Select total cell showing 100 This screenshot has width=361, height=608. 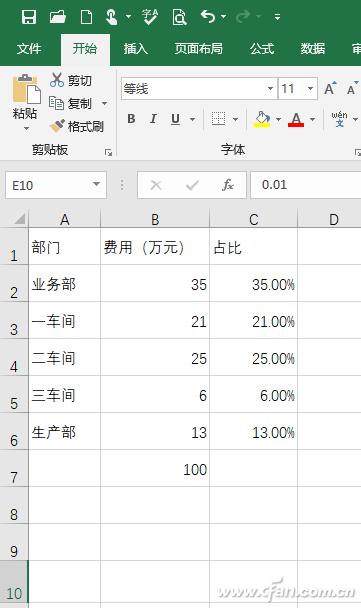(x=155, y=468)
